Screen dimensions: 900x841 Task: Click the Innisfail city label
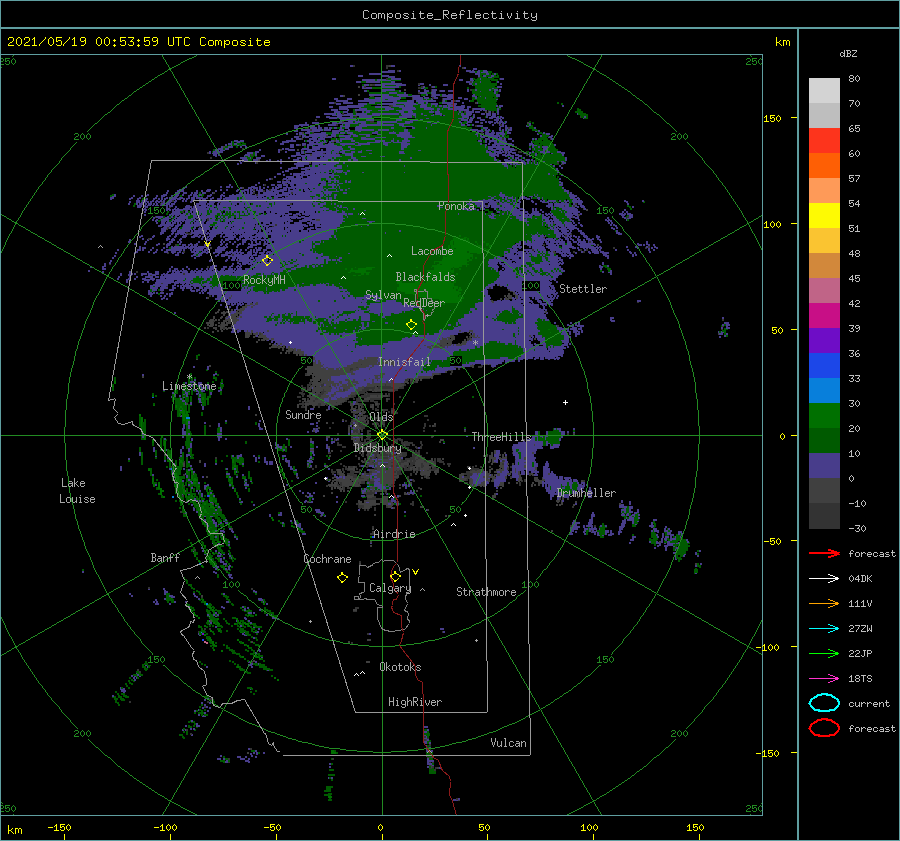404,362
